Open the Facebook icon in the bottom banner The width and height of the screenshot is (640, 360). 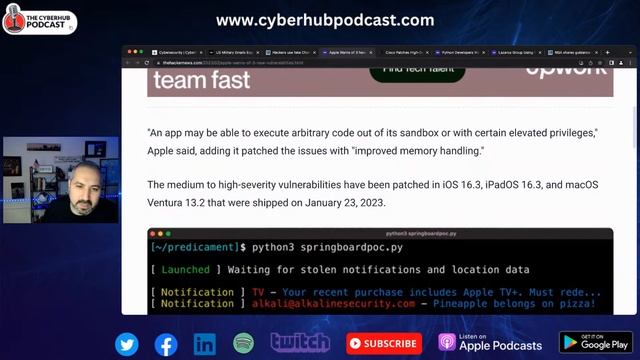166,344
